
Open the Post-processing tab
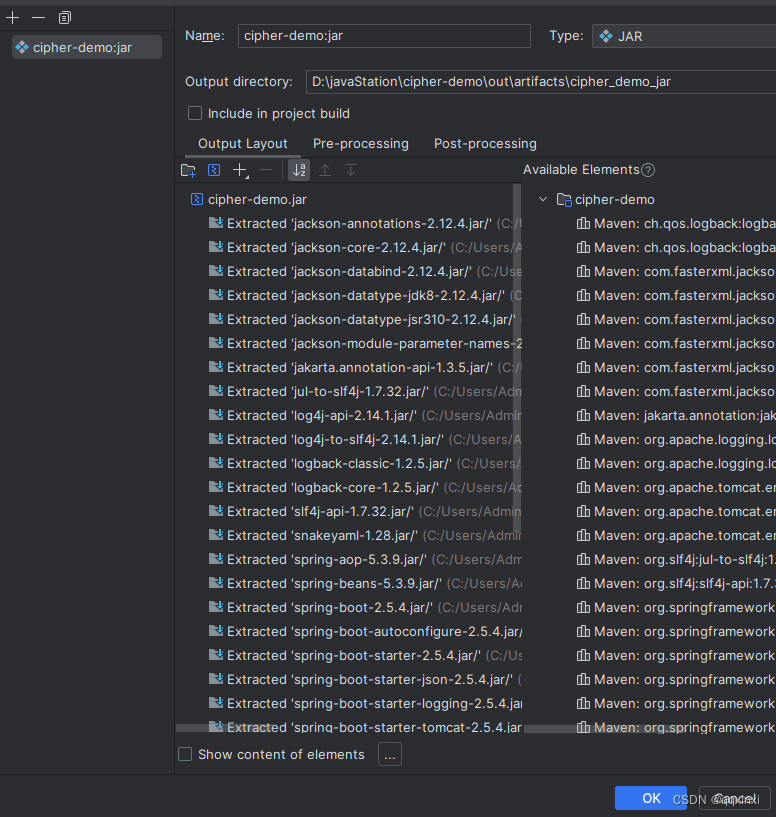(x=485, y=143)
